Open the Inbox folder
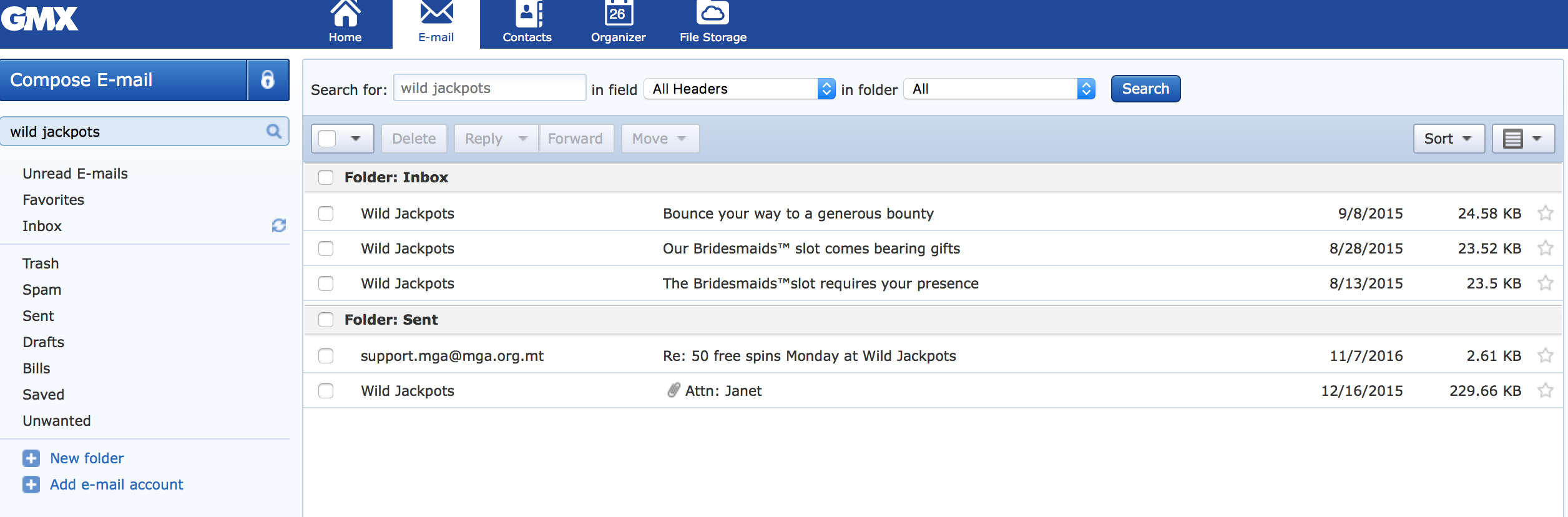The height and width of the screenshot is (517, 1568). [x=42, y=226]
